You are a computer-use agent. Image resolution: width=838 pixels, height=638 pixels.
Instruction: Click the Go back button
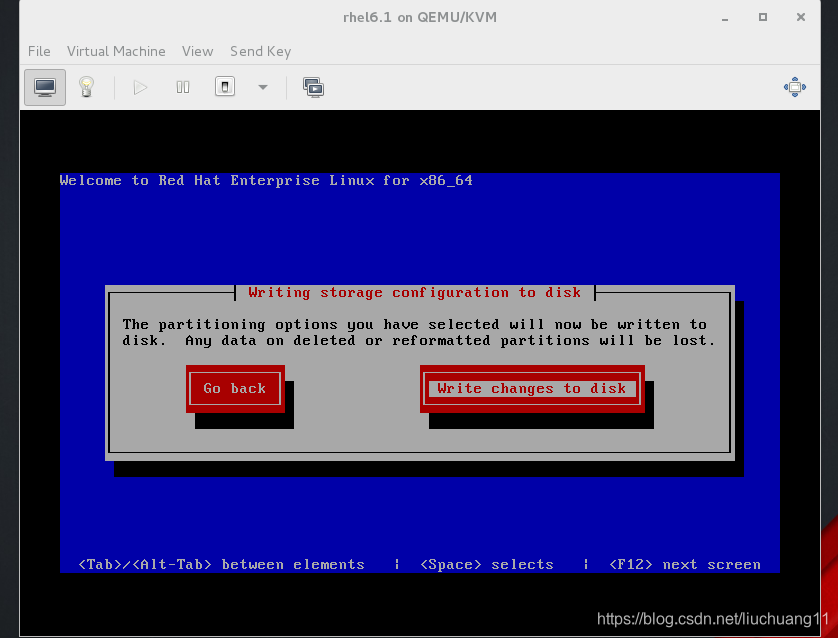click(235, 388)
